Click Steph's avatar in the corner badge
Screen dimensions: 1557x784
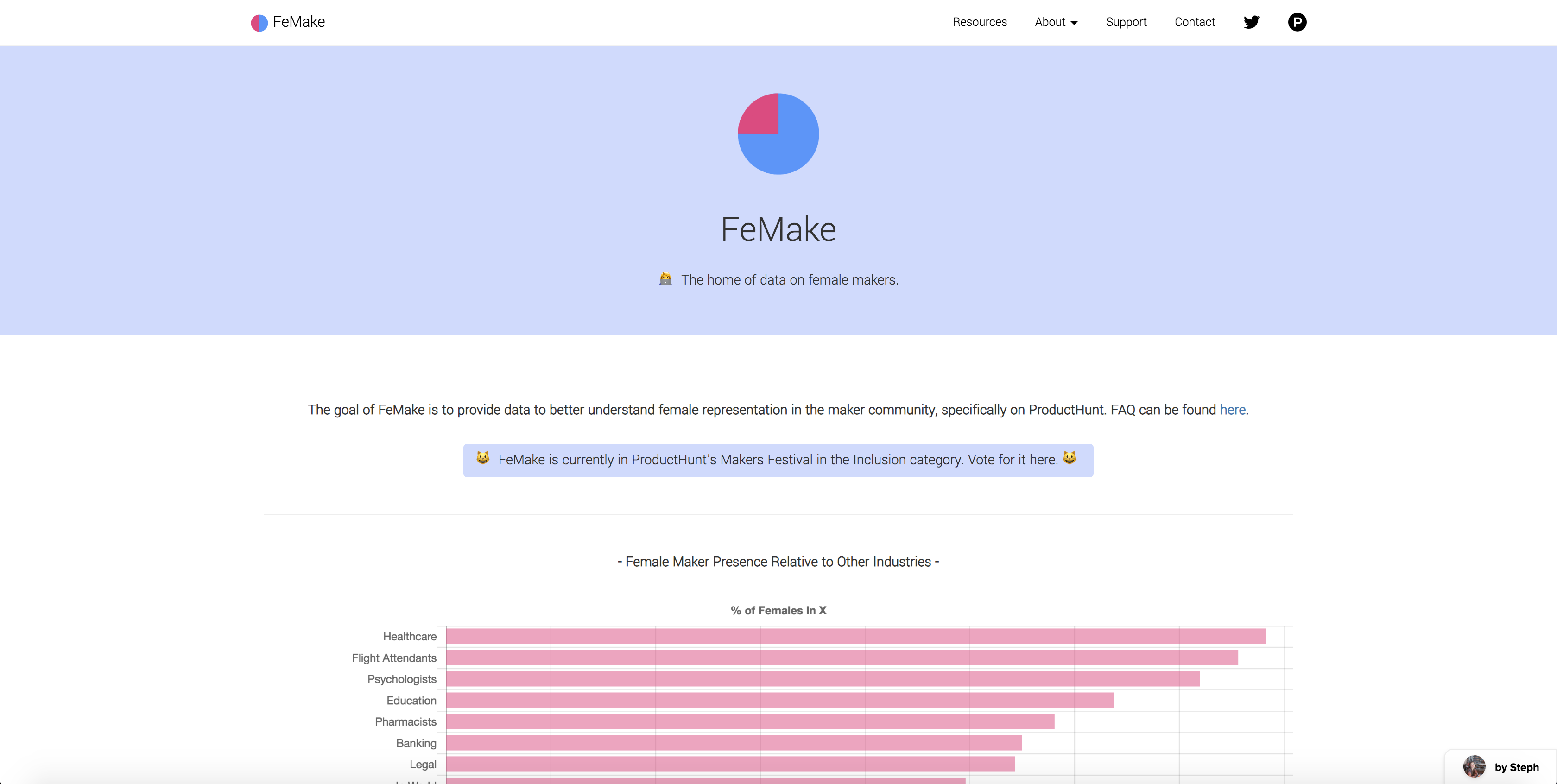pos(1474,766)
